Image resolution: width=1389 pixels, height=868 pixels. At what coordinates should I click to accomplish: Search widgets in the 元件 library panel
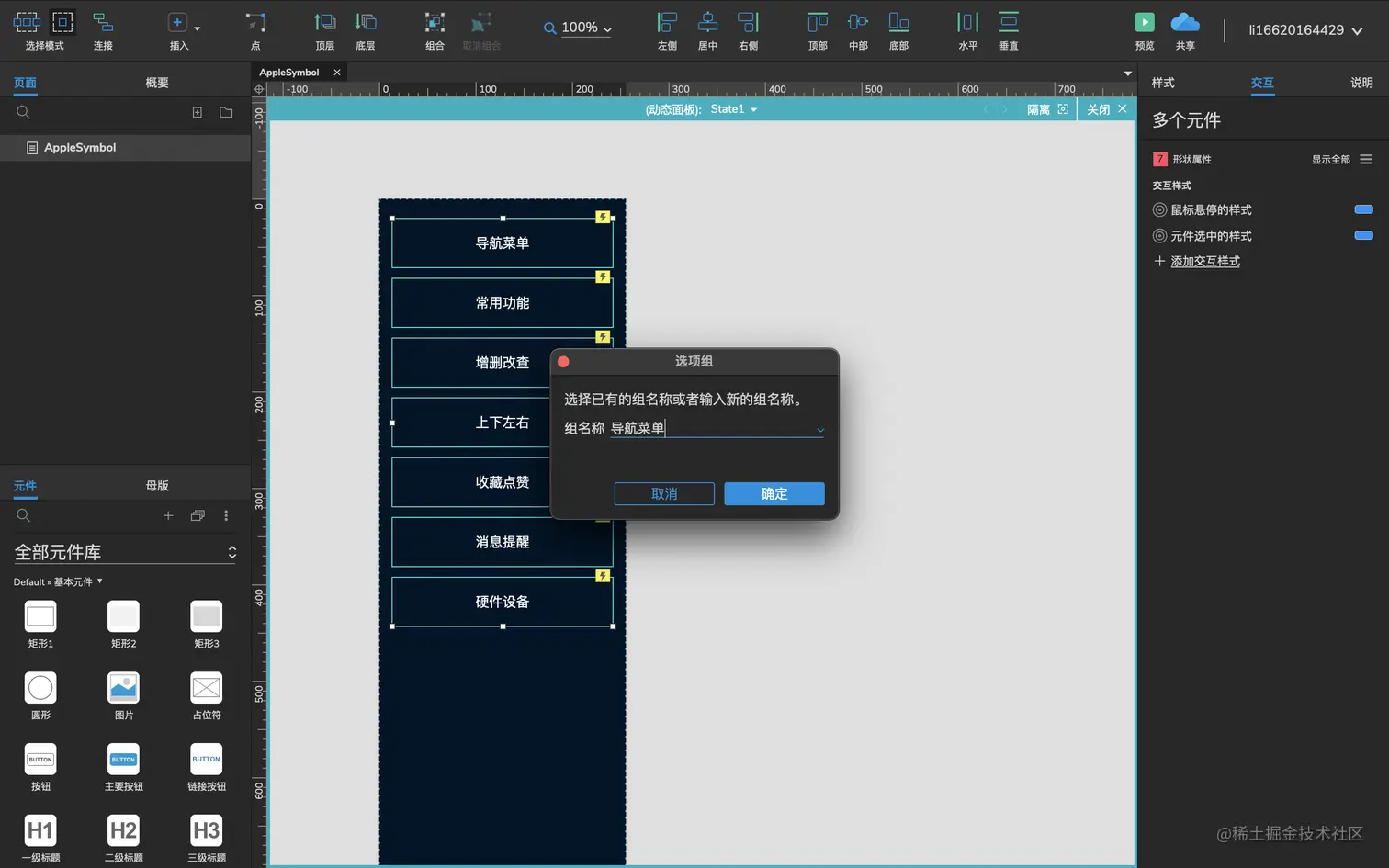click(x=24, y=515)
